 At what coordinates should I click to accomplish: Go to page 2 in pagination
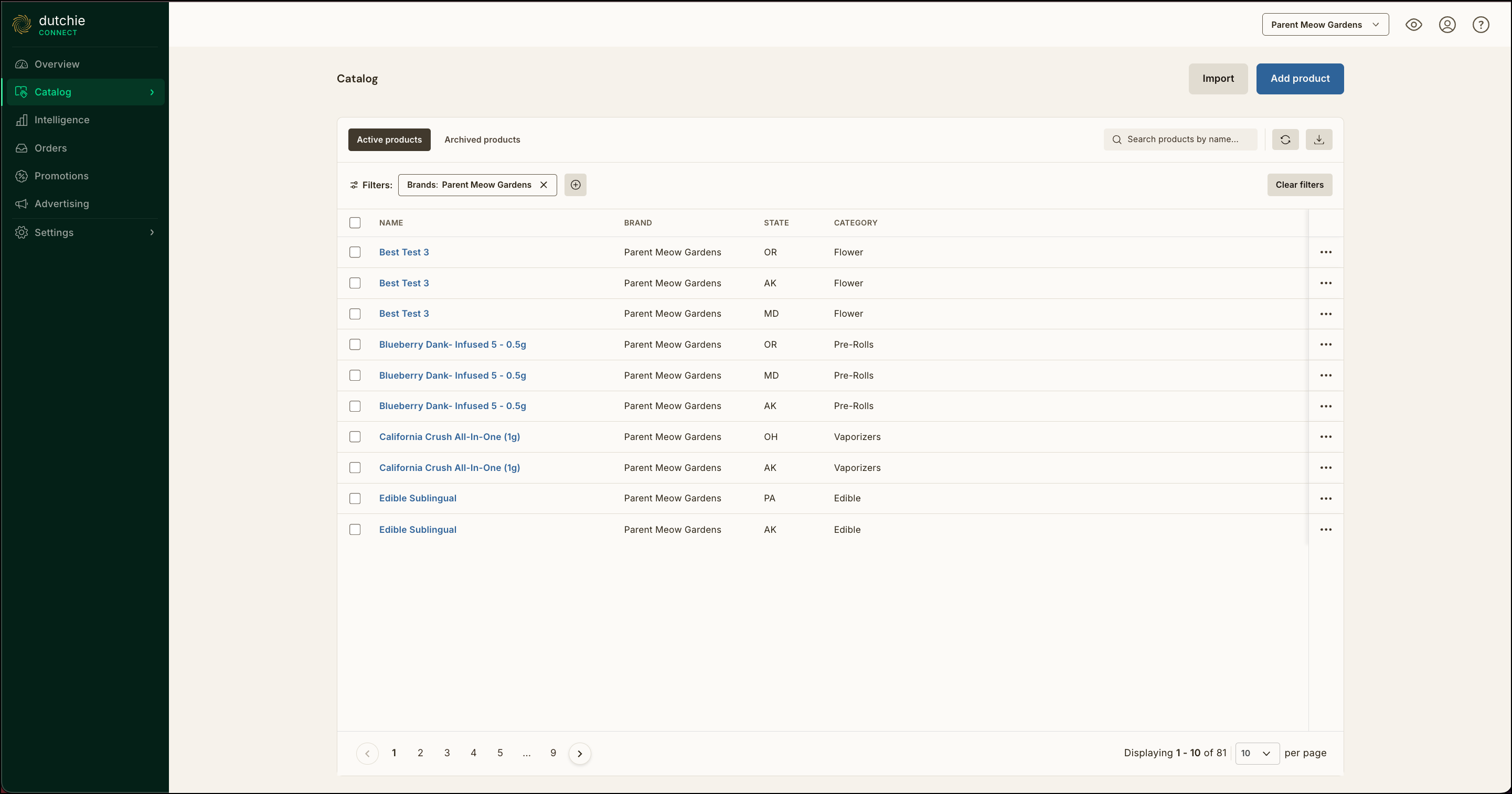(x=420, y=753)
